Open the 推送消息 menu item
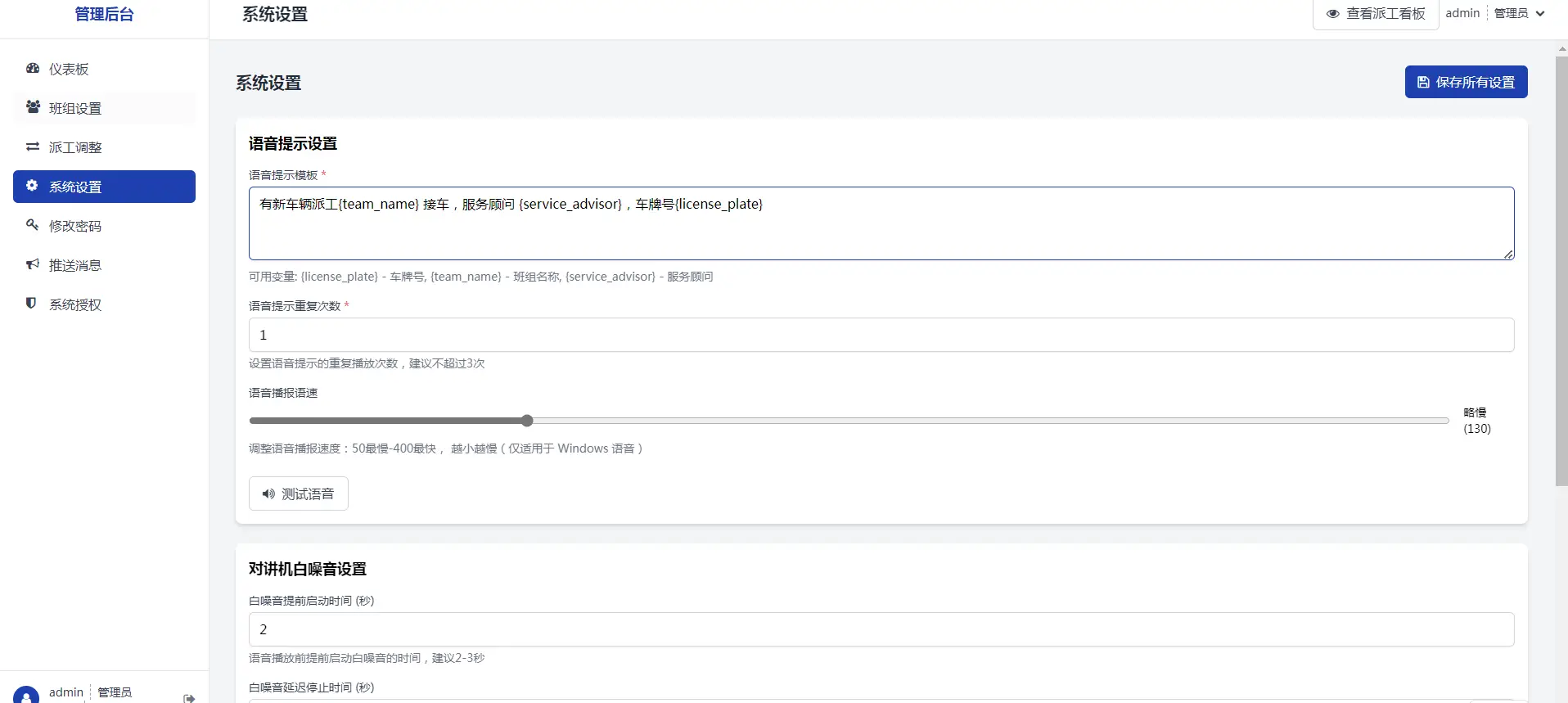Screen dimensions: 1568x703 pyautogui.click(x=75, y=265)
